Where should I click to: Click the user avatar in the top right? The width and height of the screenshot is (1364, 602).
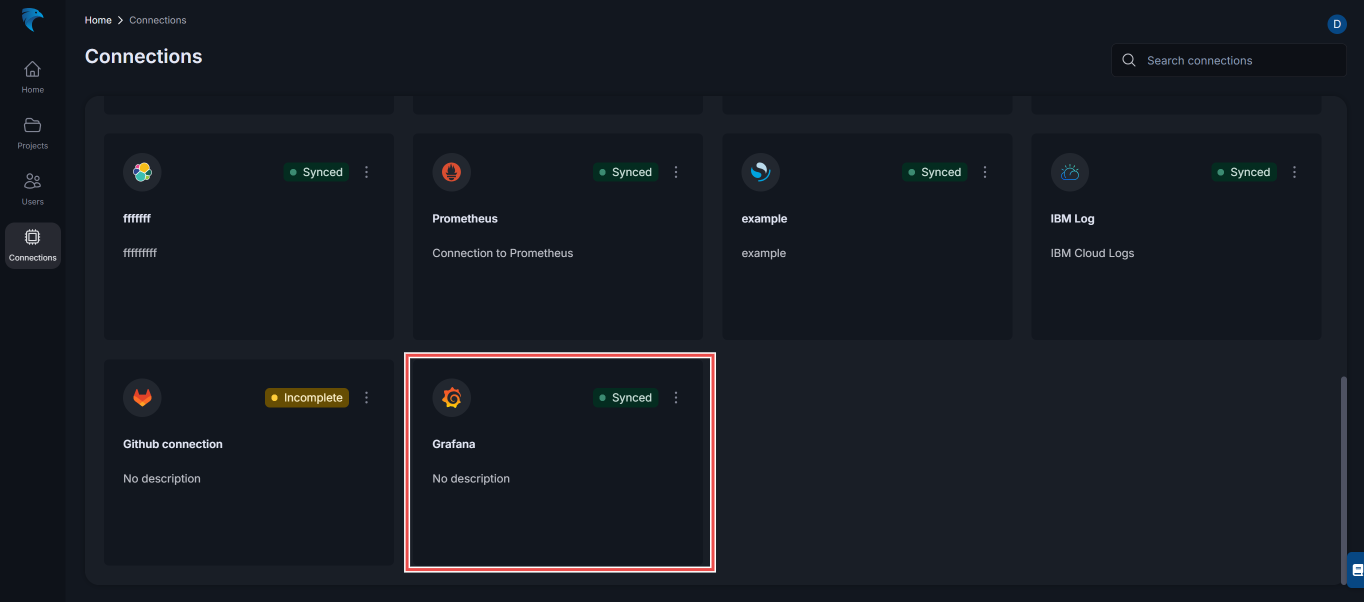point(1337,23)
